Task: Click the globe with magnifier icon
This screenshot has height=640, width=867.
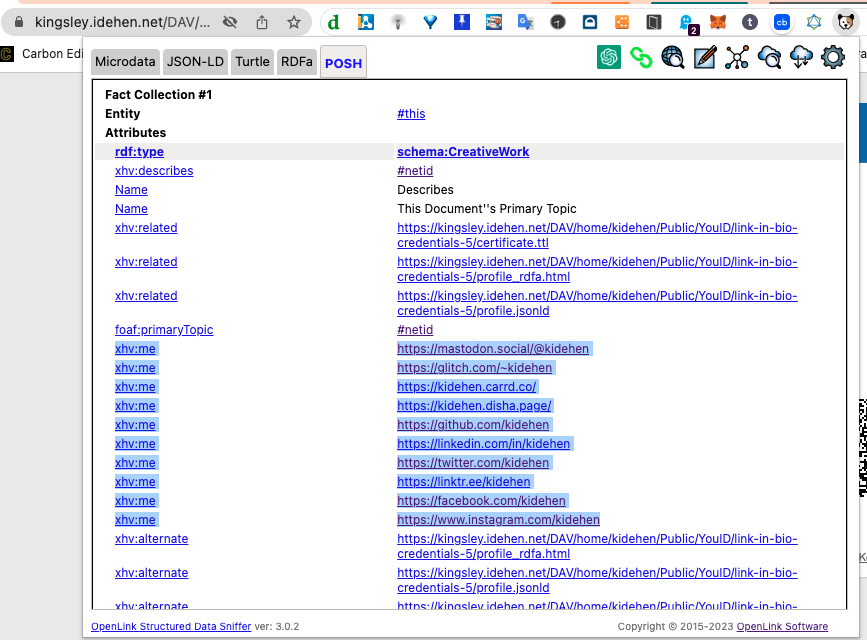Action: coord(673,58)
